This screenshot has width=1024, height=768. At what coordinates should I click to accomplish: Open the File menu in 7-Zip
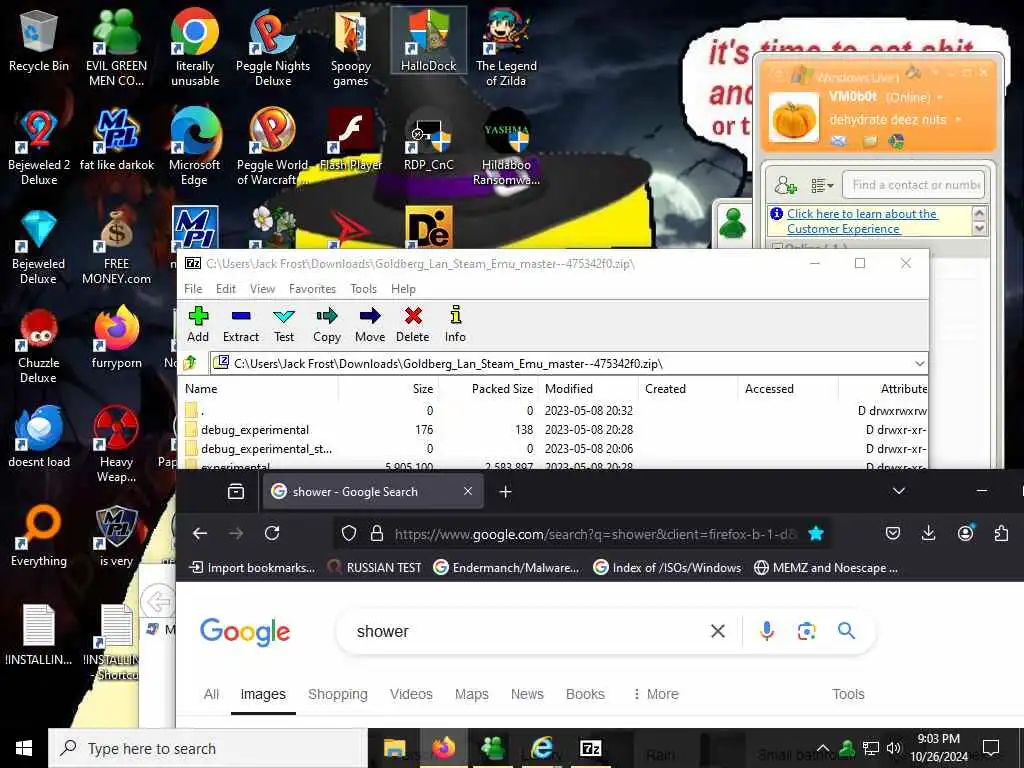click(193, 289)
